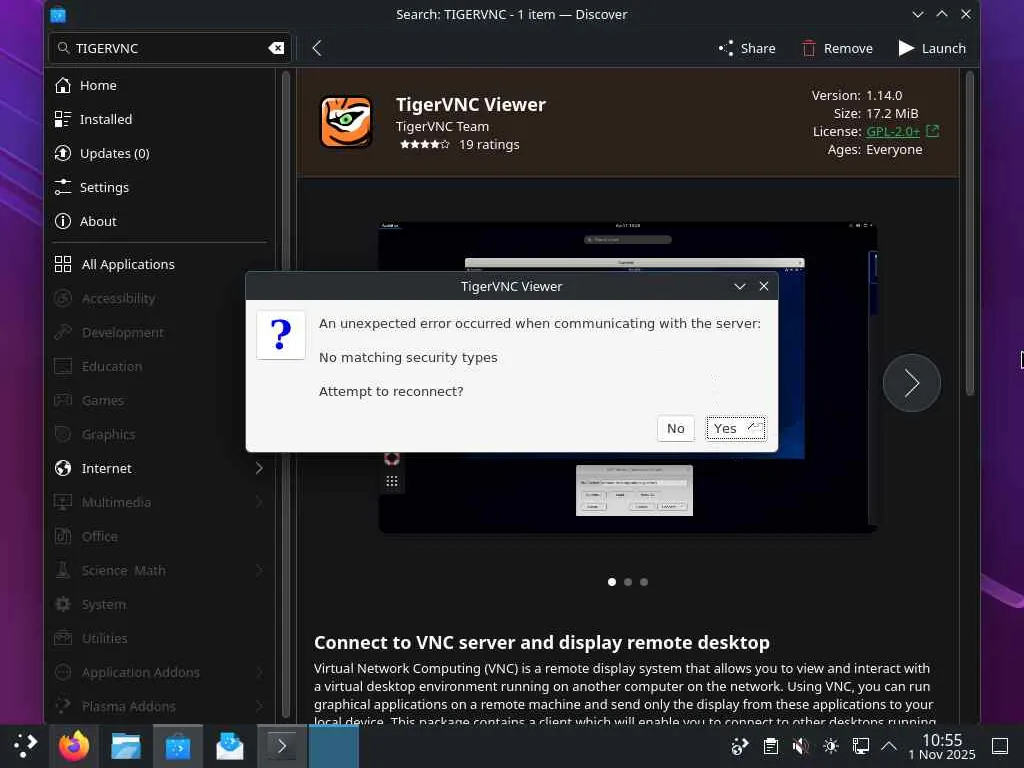Click the sidebar vertical scrollbar

(285, 392)
